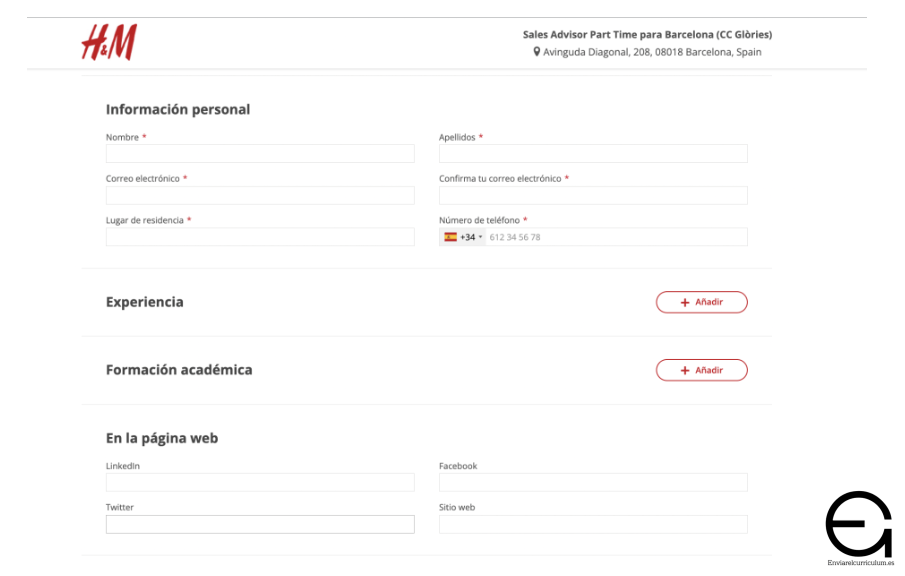Click the Sales Advisor job title

pyautogui.click(x=647, y=34)
